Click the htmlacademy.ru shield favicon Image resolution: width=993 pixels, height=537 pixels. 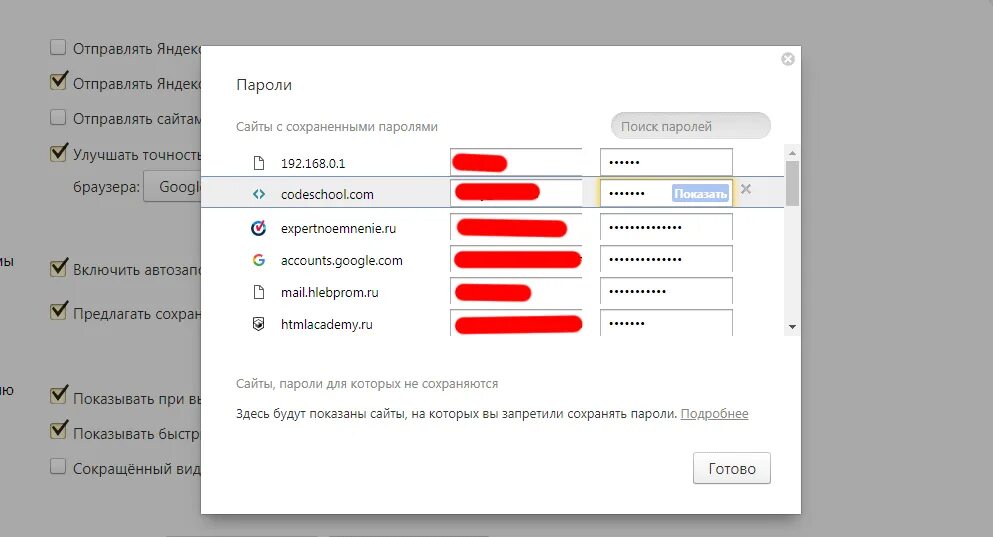(258, 324)
